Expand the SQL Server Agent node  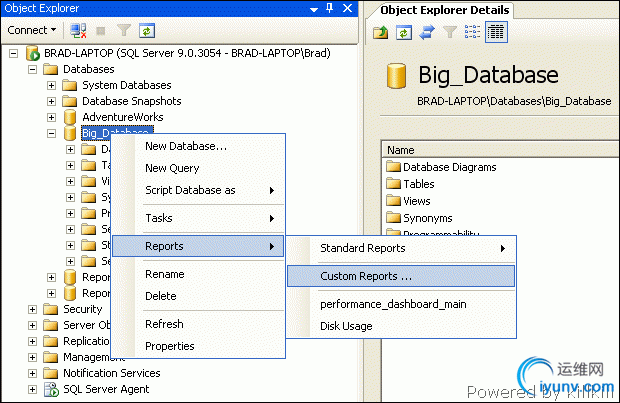pyautogui.click(x=32, y=390)
